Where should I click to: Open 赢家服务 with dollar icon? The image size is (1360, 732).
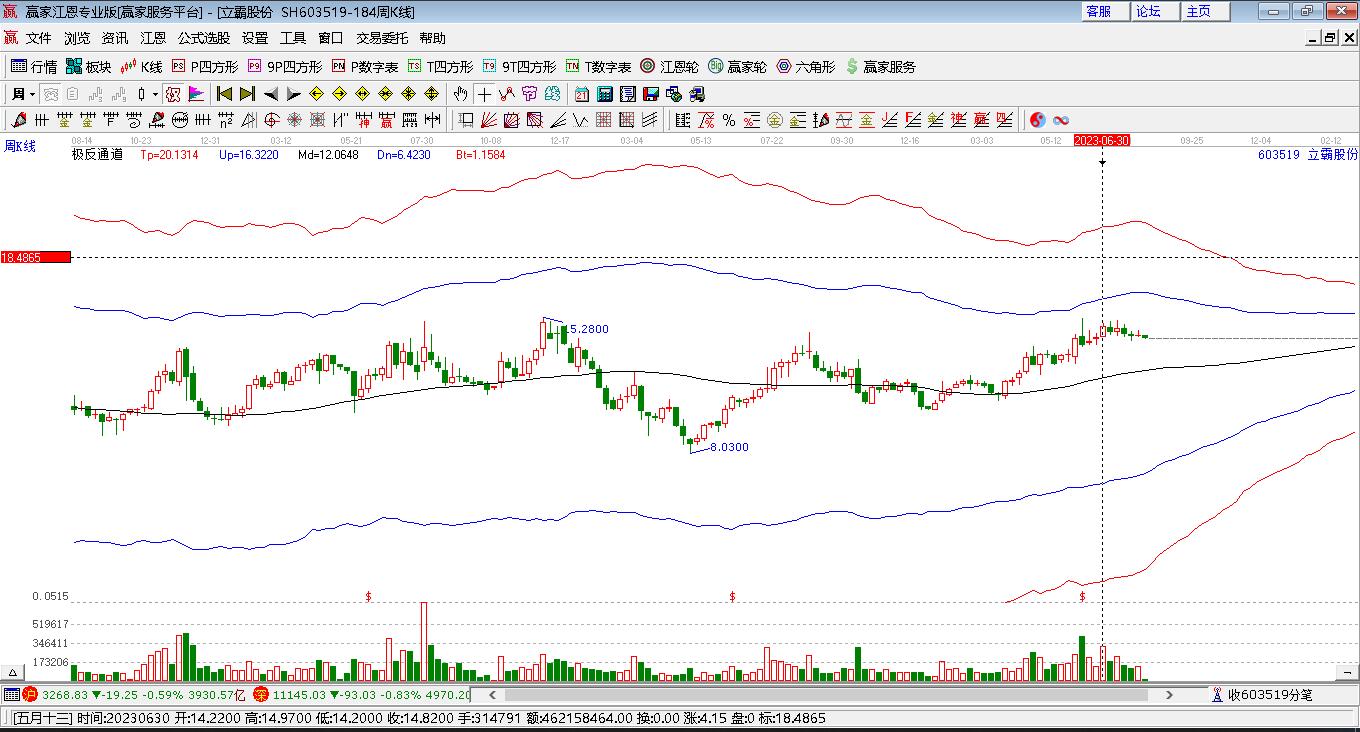click(x=880, y=67)
